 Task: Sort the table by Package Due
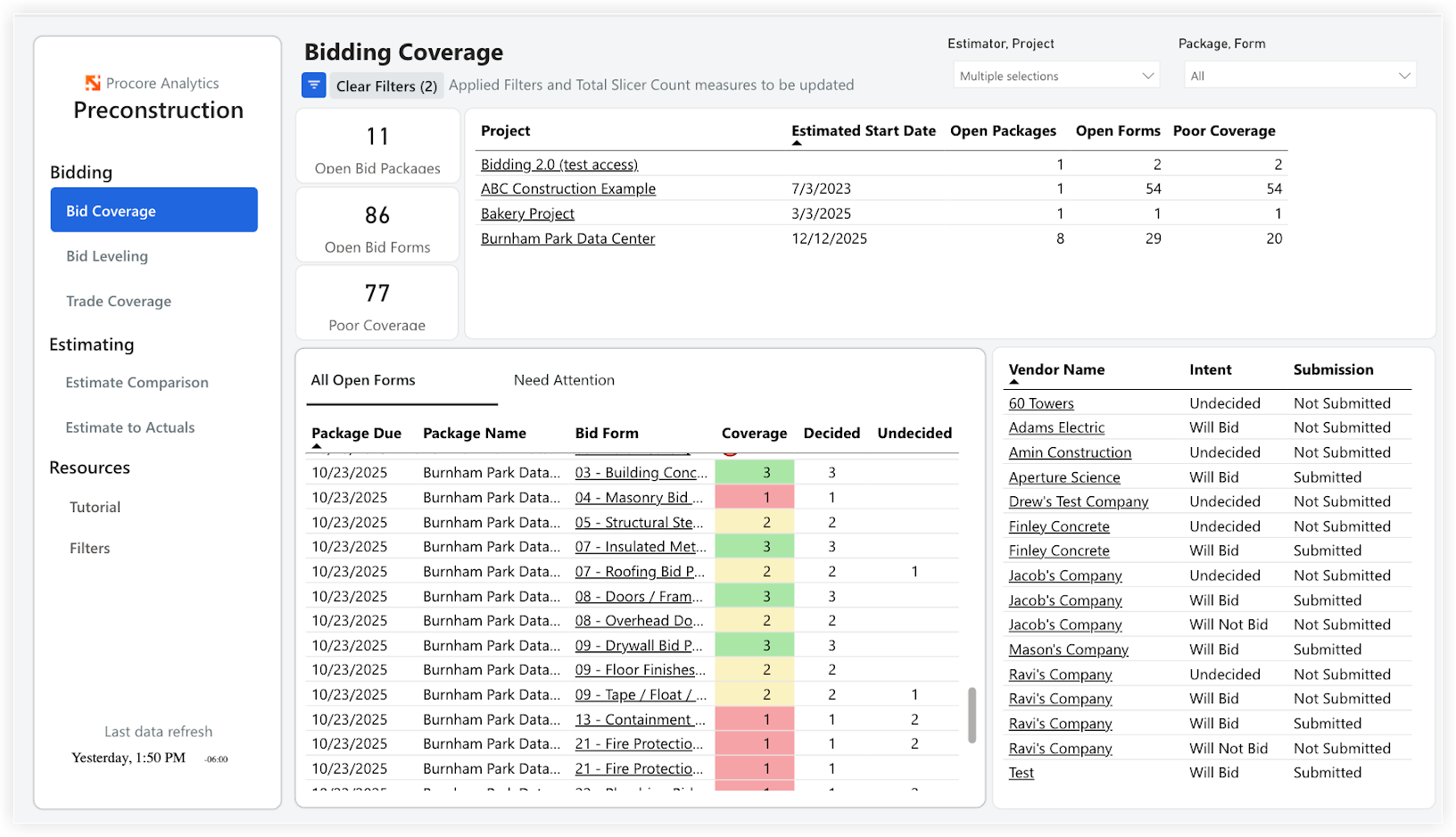click(x=355, y=433)
